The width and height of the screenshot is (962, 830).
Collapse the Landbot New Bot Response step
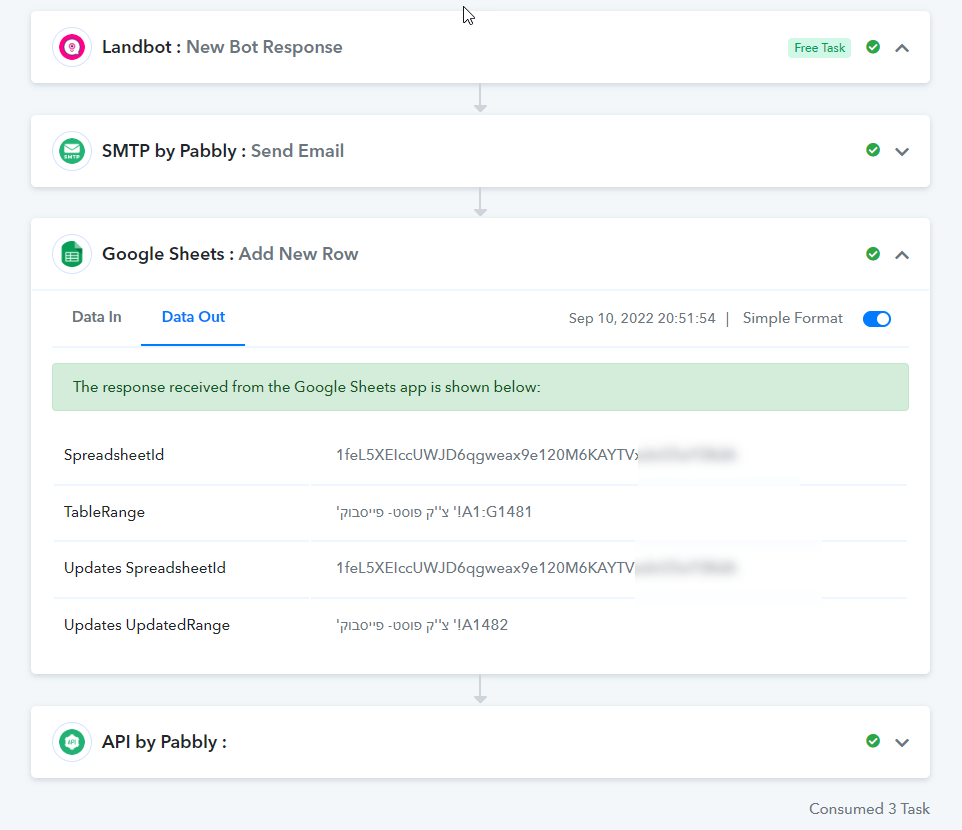902,48
